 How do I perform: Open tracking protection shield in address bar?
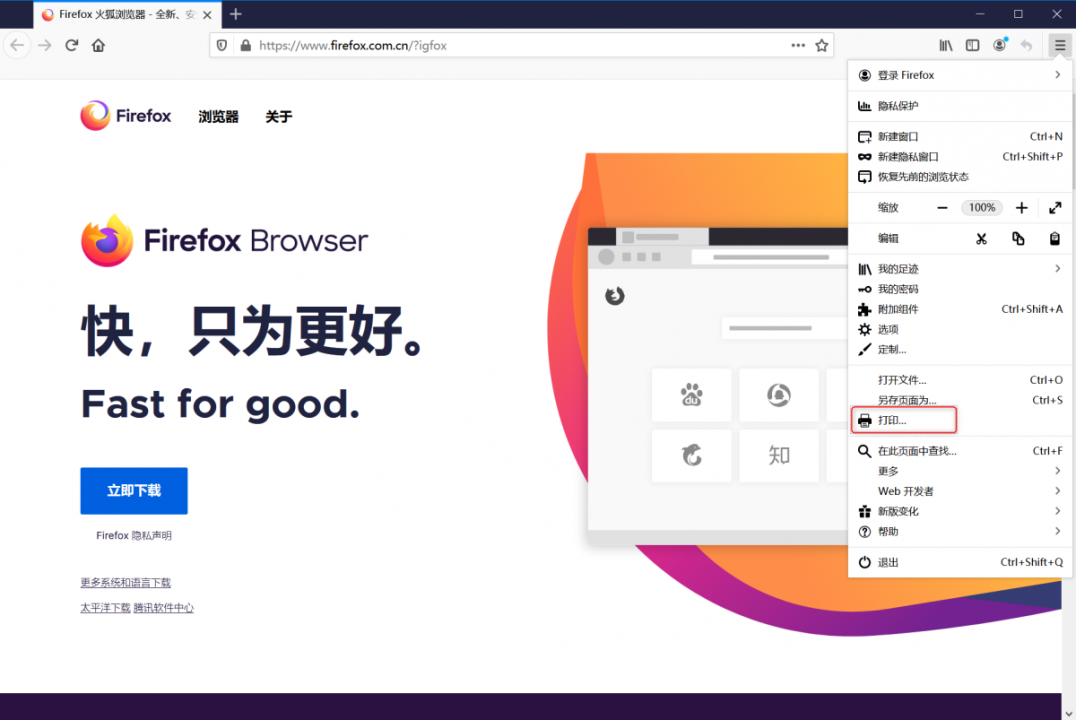coord(222,45)
